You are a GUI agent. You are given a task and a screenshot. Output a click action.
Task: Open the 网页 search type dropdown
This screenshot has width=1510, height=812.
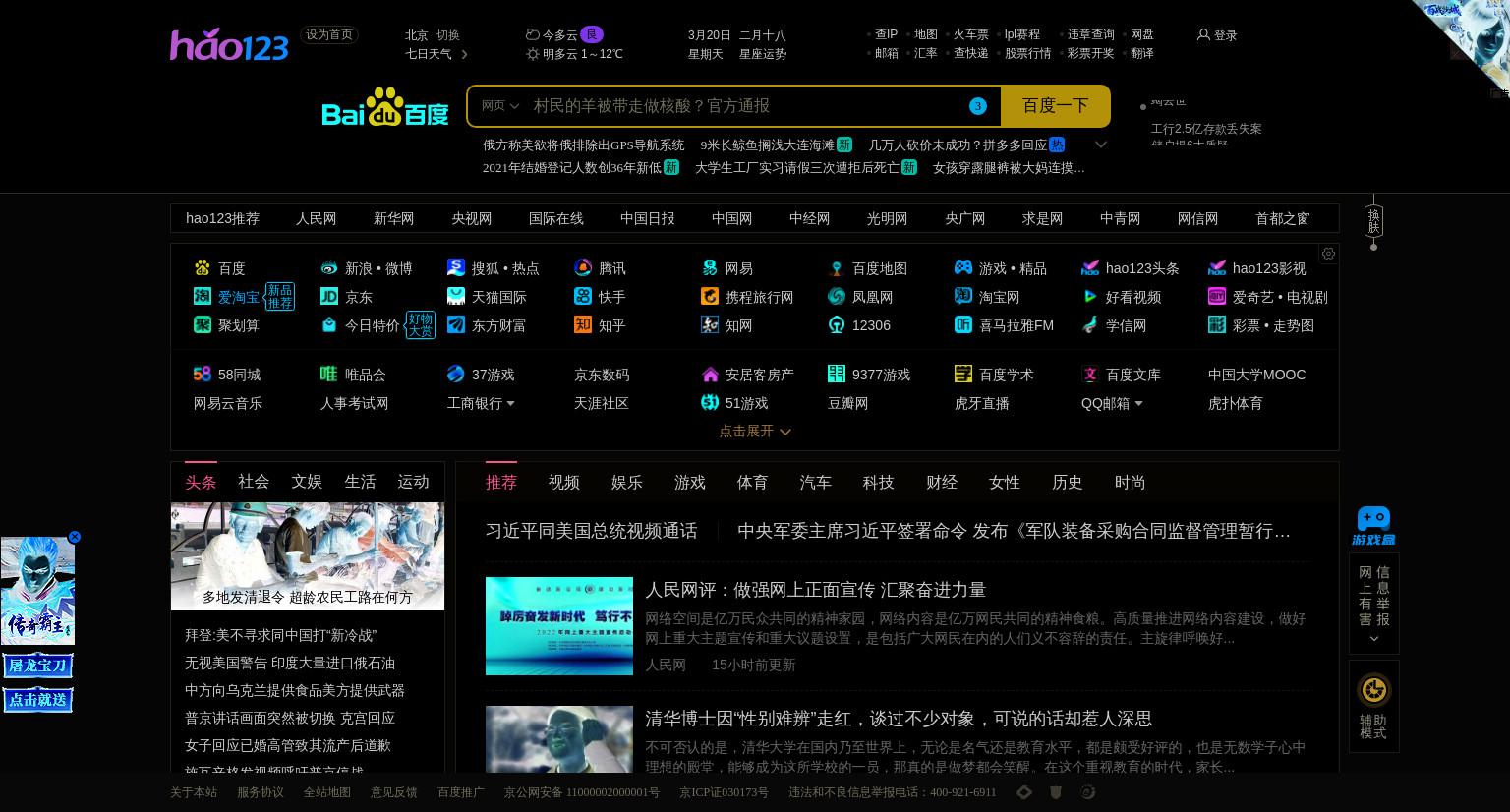pyautogui.click(x=499, y=105)
